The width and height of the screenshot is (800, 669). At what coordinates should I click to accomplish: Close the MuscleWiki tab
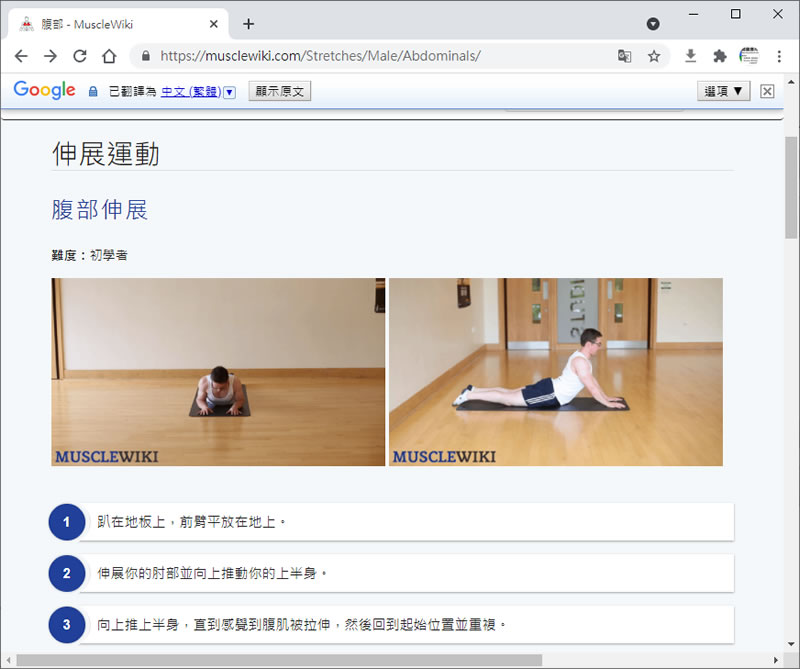coord(214,24)
